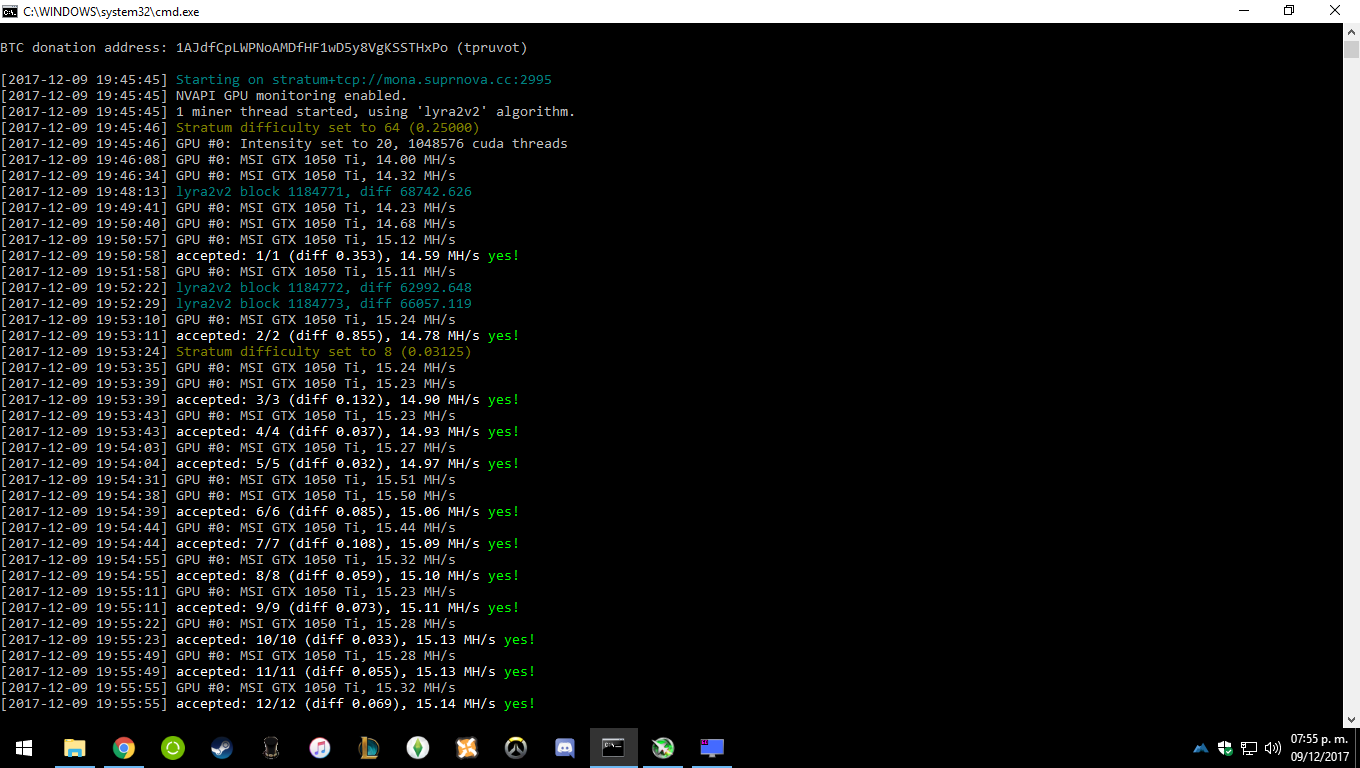Click the 'NVAPI GPU monitoring enabled.' line
Screen dimensions: 1360x768
coord(204,96)
